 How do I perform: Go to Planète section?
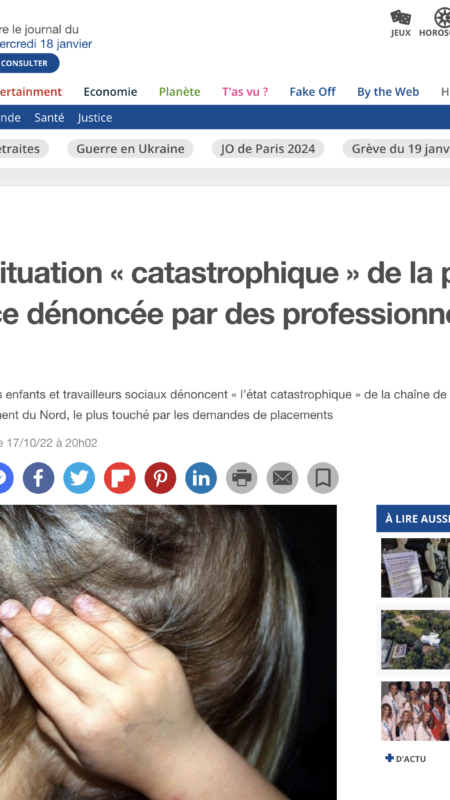pyautogui.click(x=180, y=92)
